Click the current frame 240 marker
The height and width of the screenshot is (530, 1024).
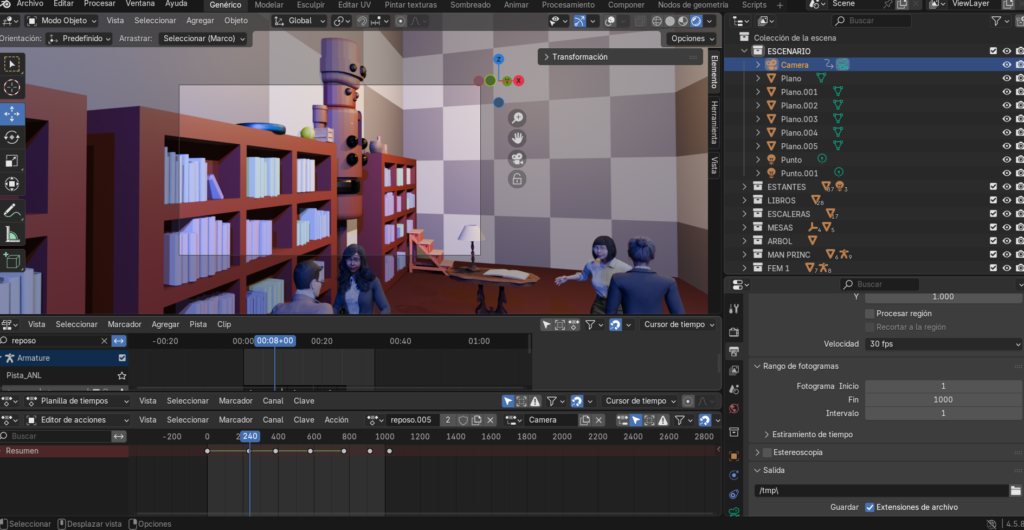[x=249, y=436]
